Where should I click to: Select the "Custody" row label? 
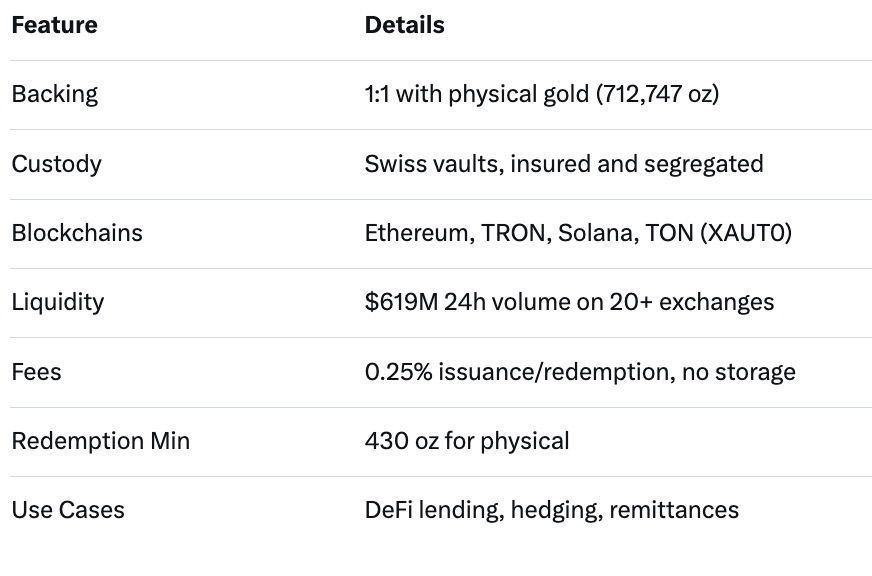[x=56, y=163]
